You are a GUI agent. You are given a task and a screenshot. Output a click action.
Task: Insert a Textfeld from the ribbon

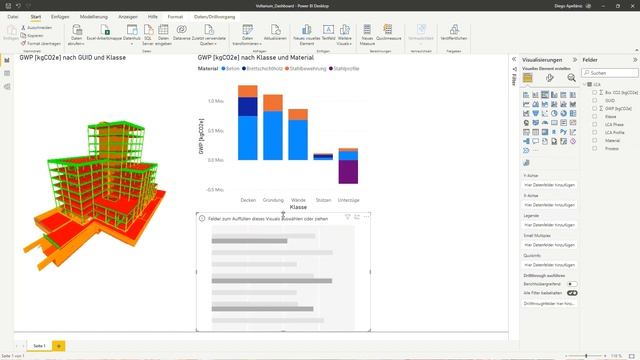pyautogui.click(x=328, y=33)
